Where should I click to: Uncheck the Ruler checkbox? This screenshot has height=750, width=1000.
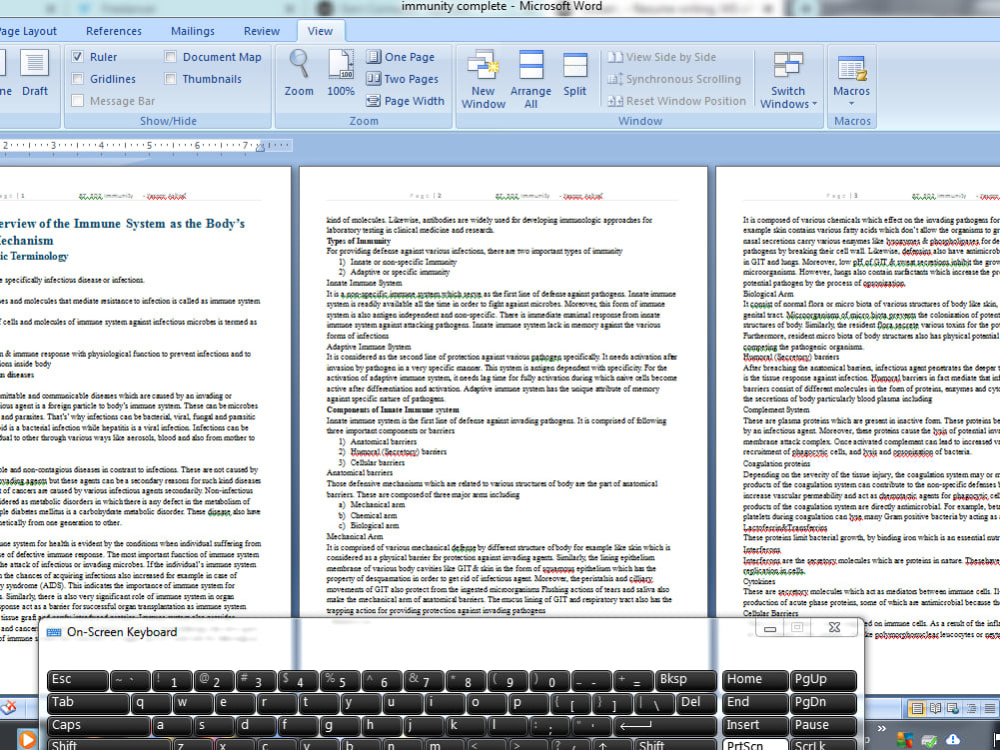[x=77, y=57]
